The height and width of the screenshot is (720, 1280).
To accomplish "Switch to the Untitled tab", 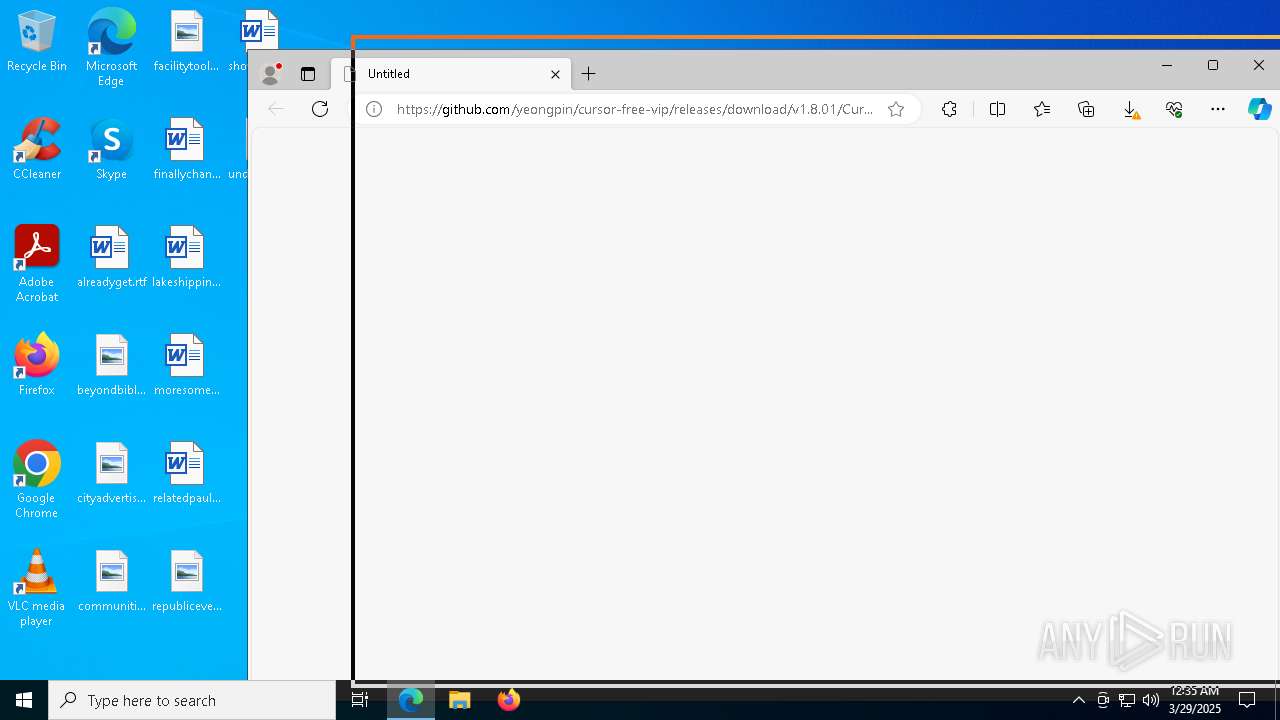I will point(452,74).
